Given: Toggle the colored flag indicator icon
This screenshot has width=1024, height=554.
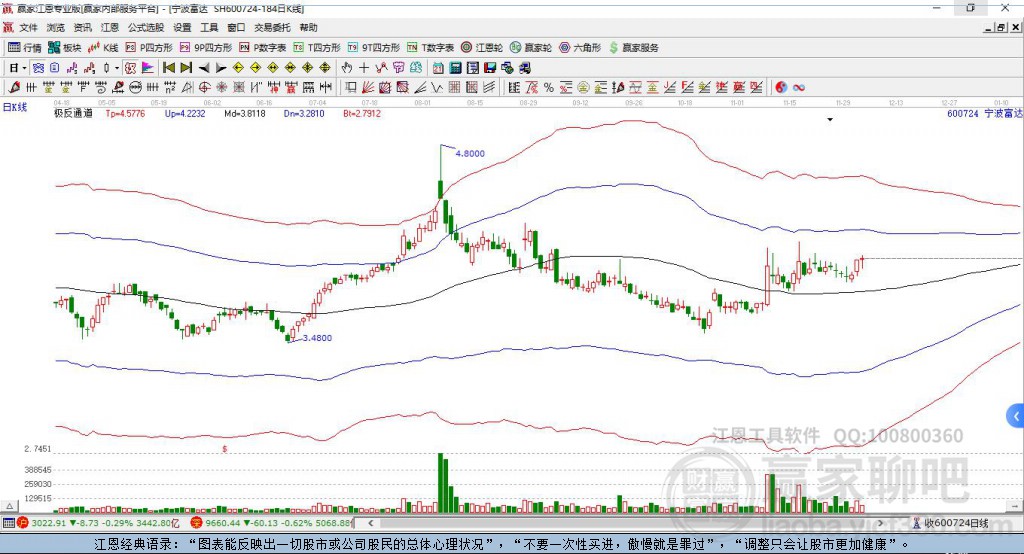Looking at the screenshot, I should [148, 68].
